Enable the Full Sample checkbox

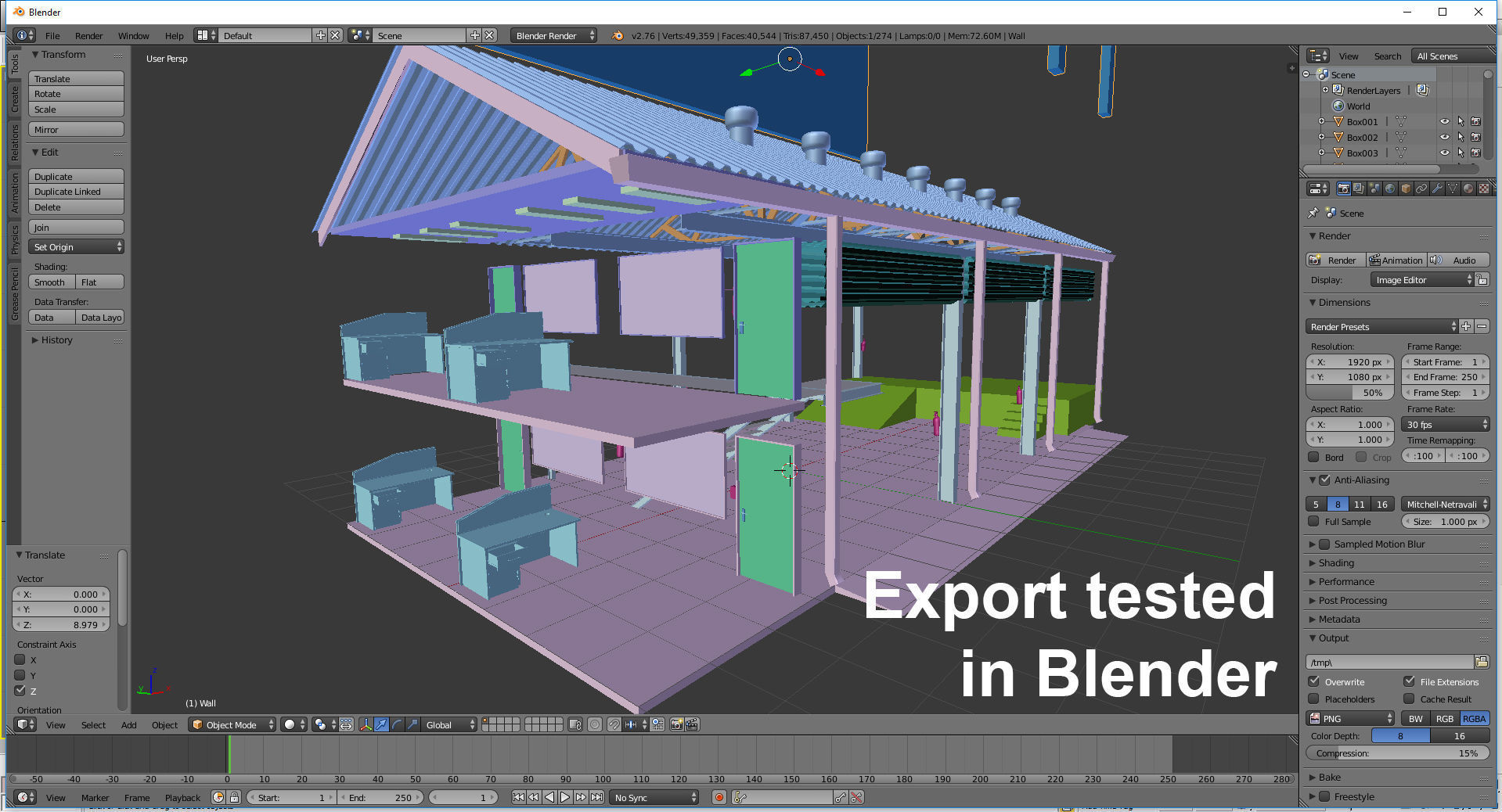[x=1314, y=521]
